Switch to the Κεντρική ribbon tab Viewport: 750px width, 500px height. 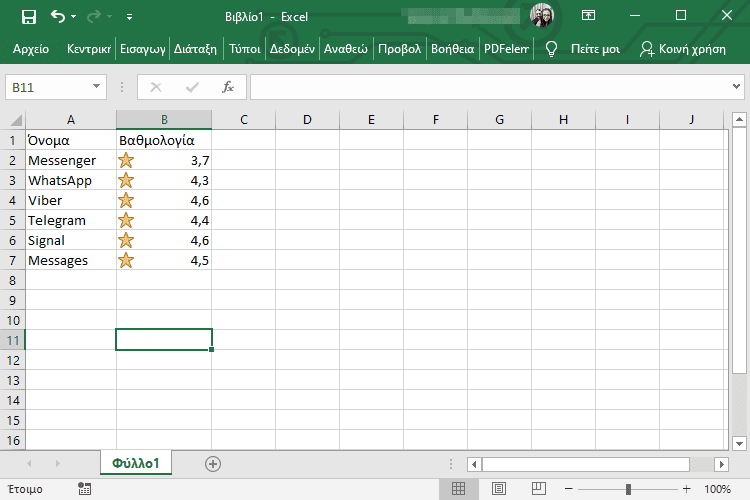[89, 49]
